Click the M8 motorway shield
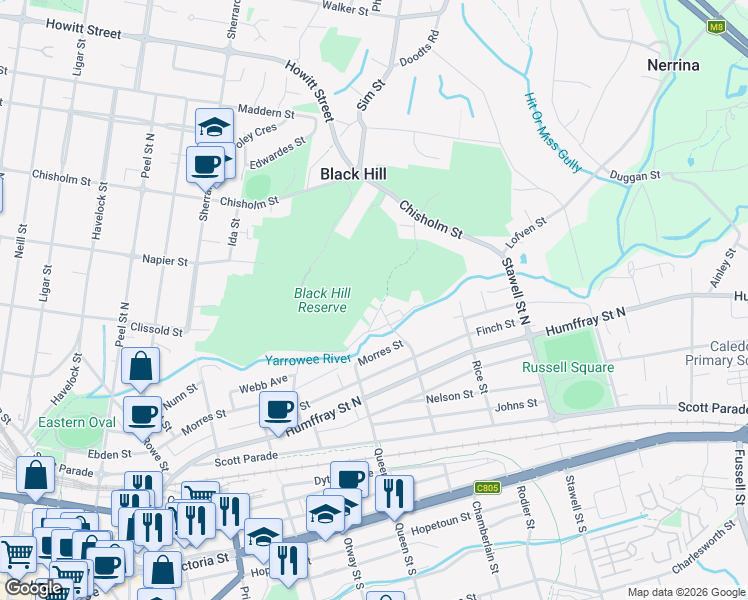Image resolution: width=748 pixels, height=600 pixels. [716, 27]
